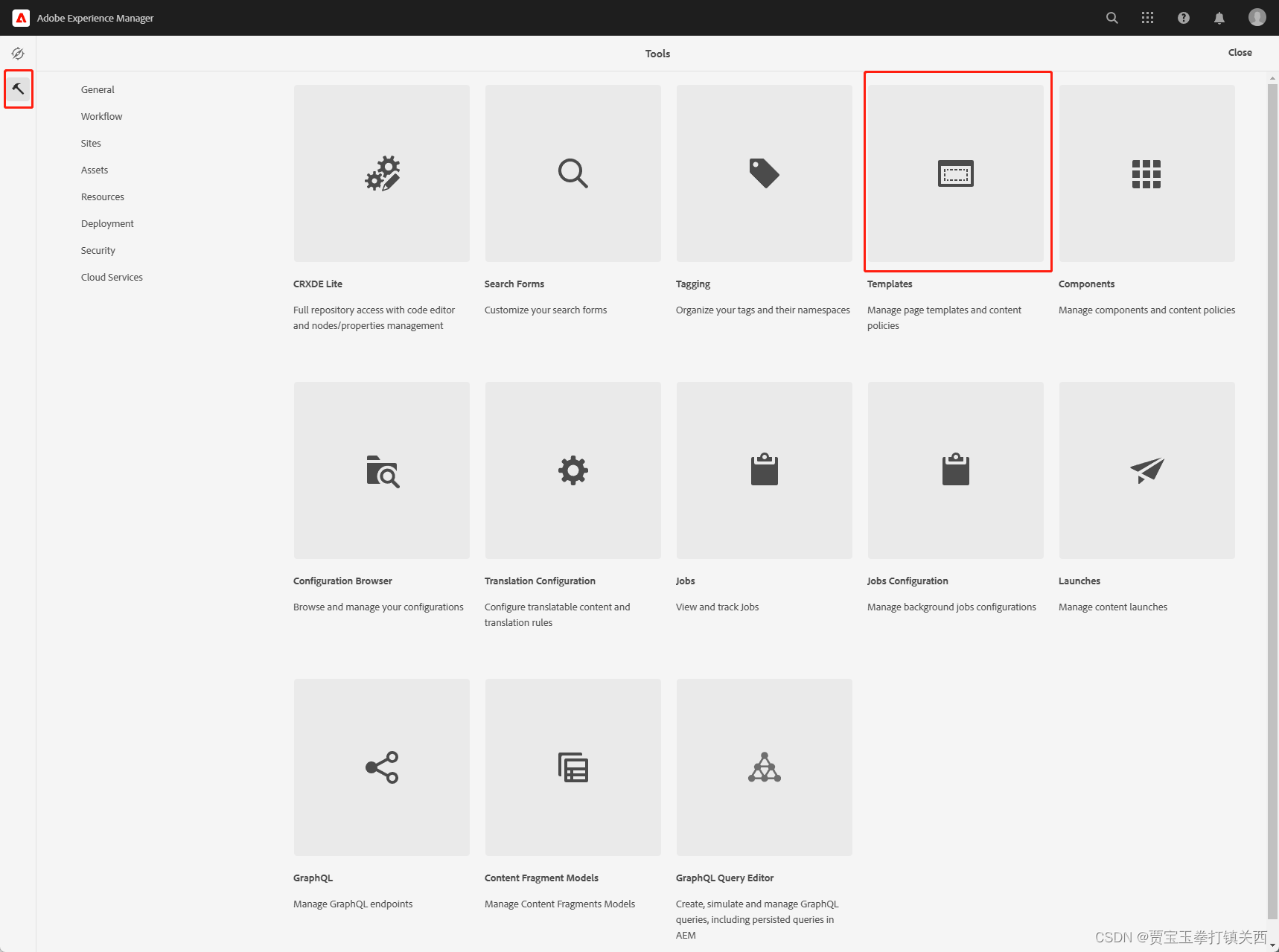Open the Jobs clipboard card
Image resolution: width=1279 pixels, height=952 pixels.
tap(764, 470)
